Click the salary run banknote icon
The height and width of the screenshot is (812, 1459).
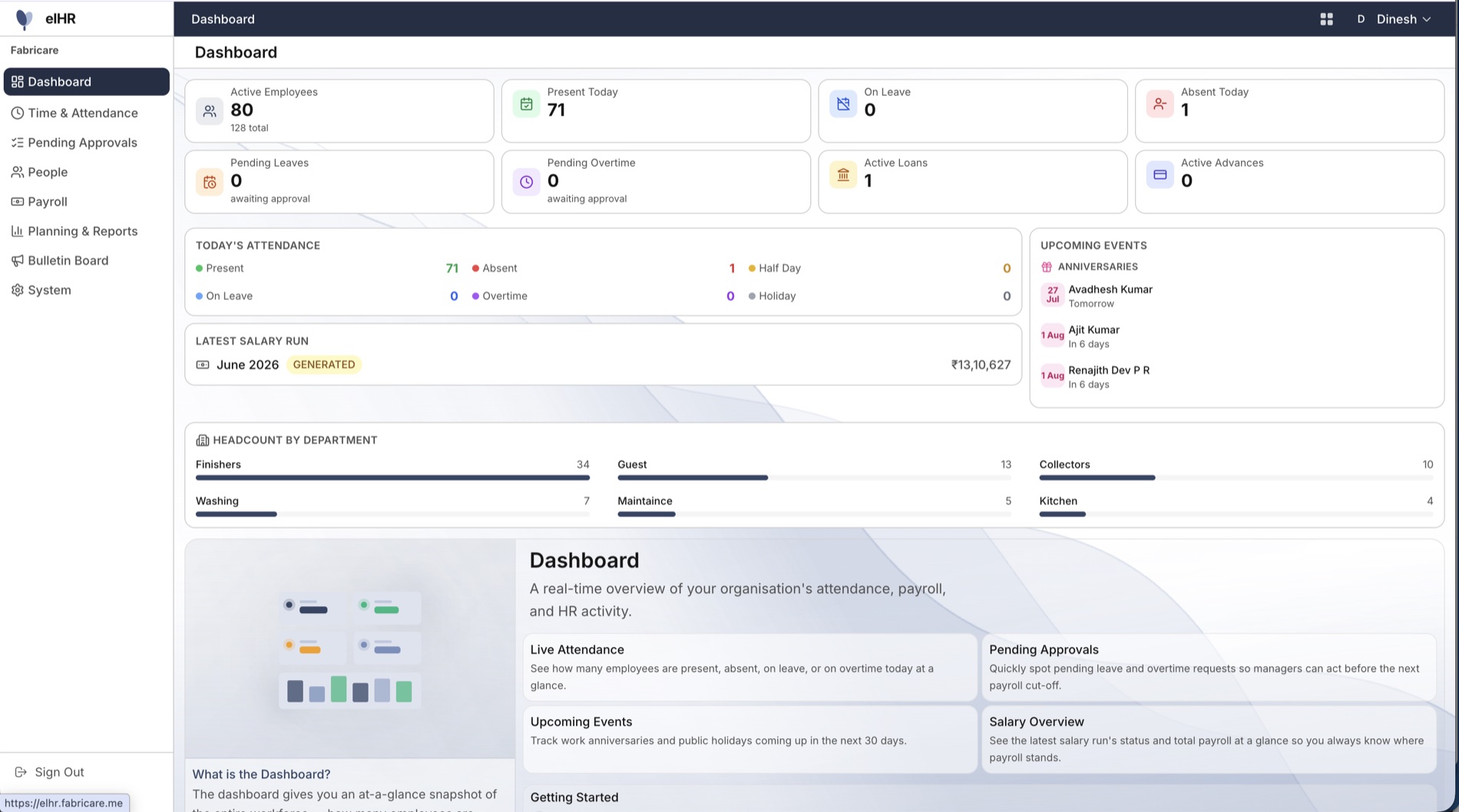(203, 365)
